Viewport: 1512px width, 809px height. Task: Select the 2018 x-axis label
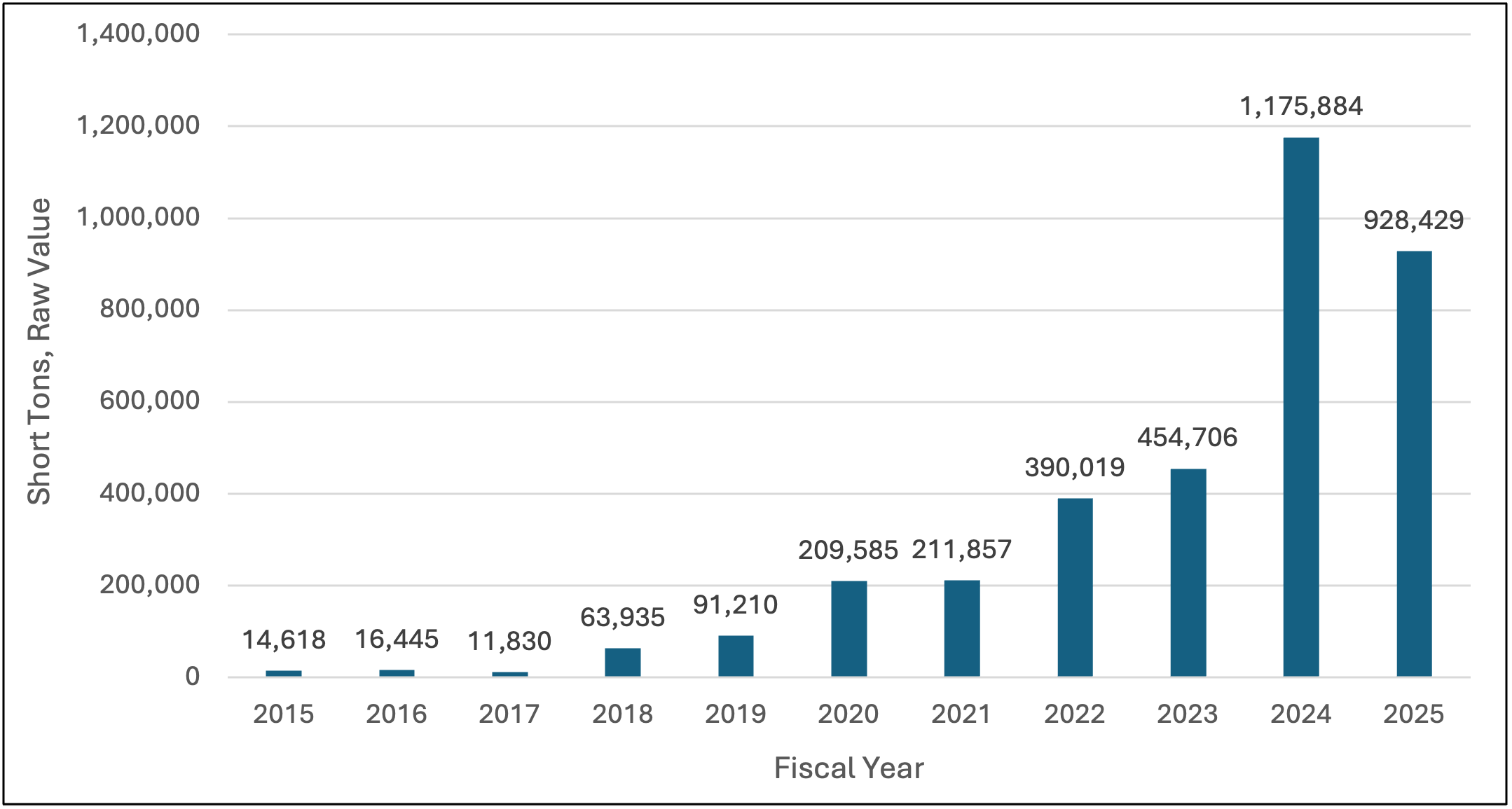tap(623, 714)
